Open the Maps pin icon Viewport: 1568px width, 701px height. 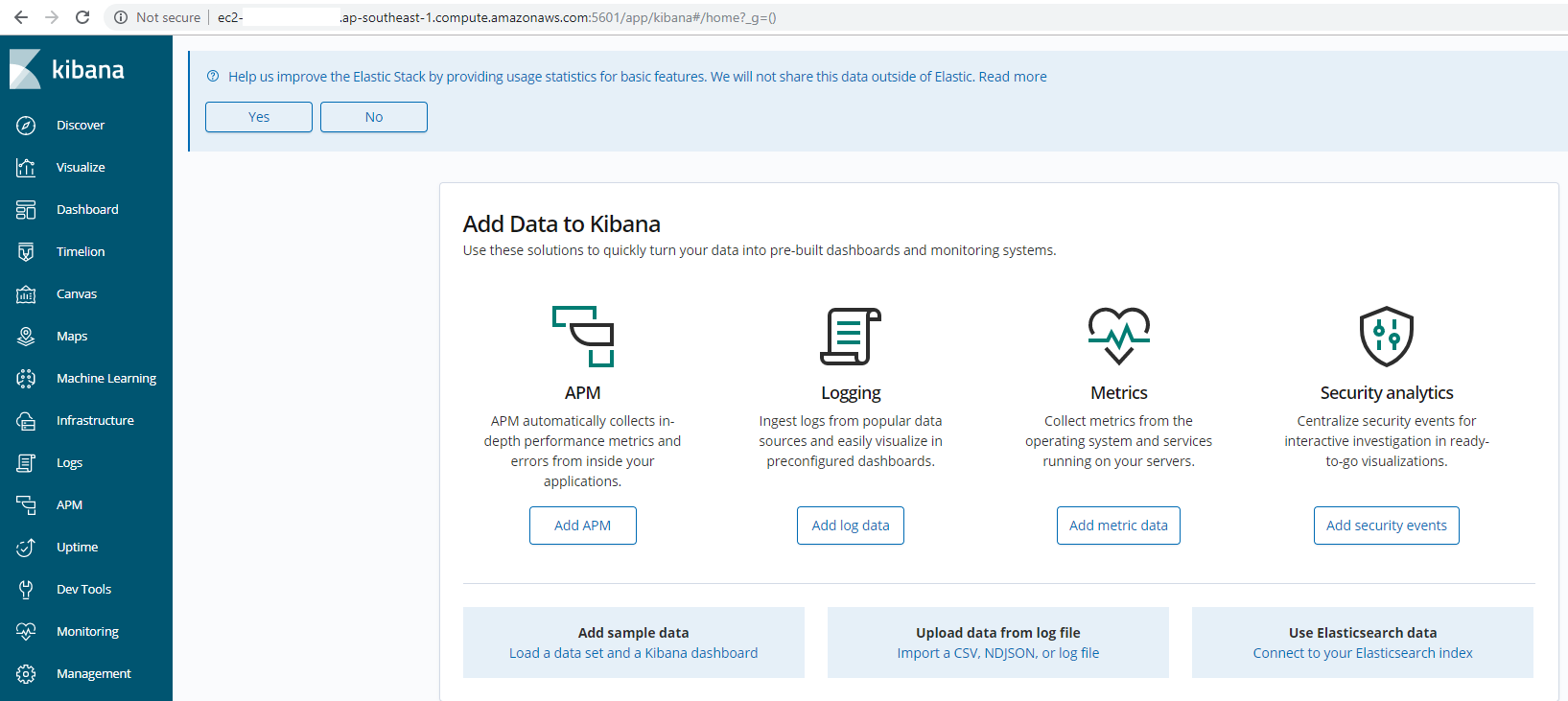[26, 337]
